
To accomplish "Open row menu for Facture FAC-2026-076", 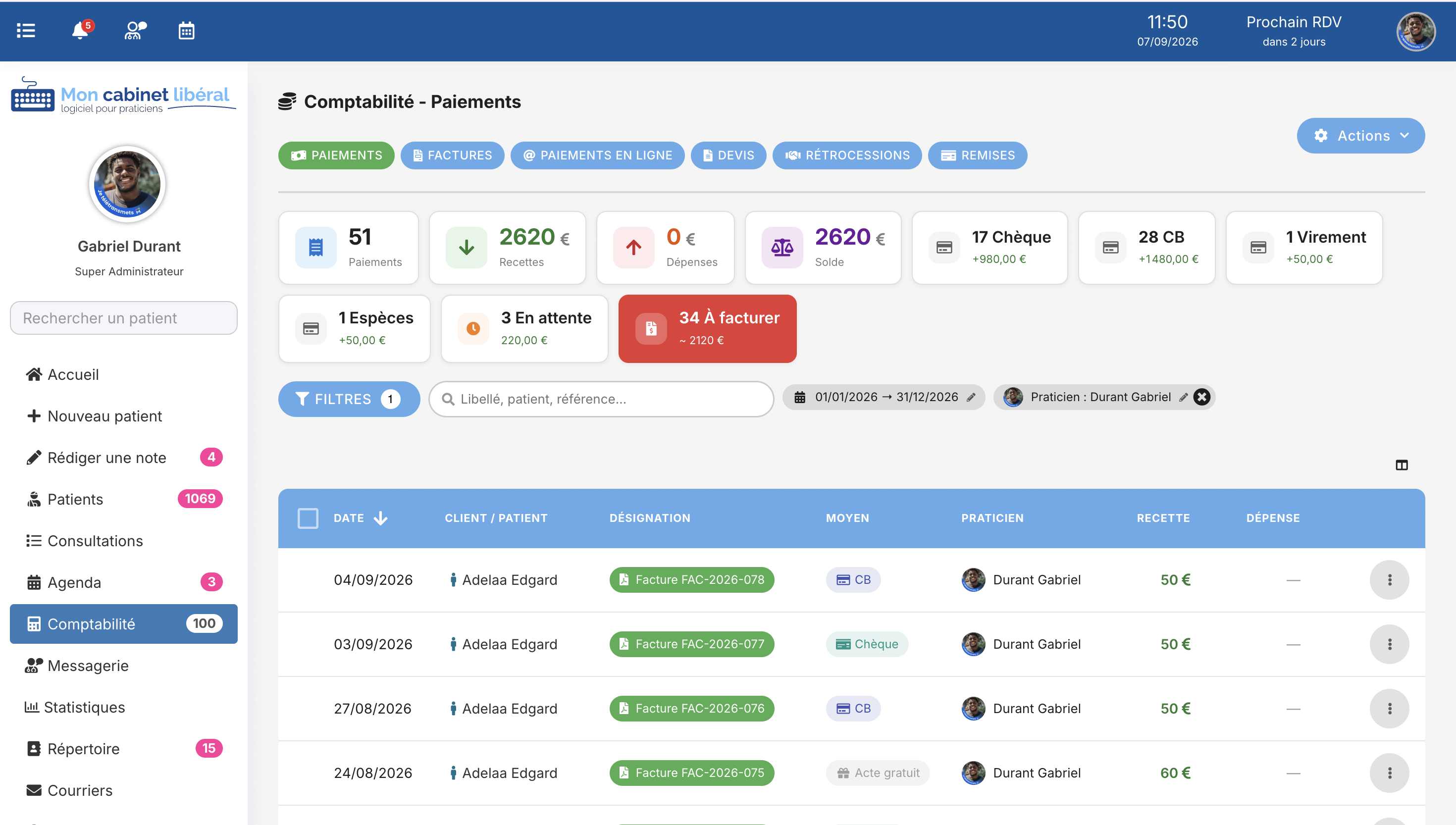I will pos(1389,708).
